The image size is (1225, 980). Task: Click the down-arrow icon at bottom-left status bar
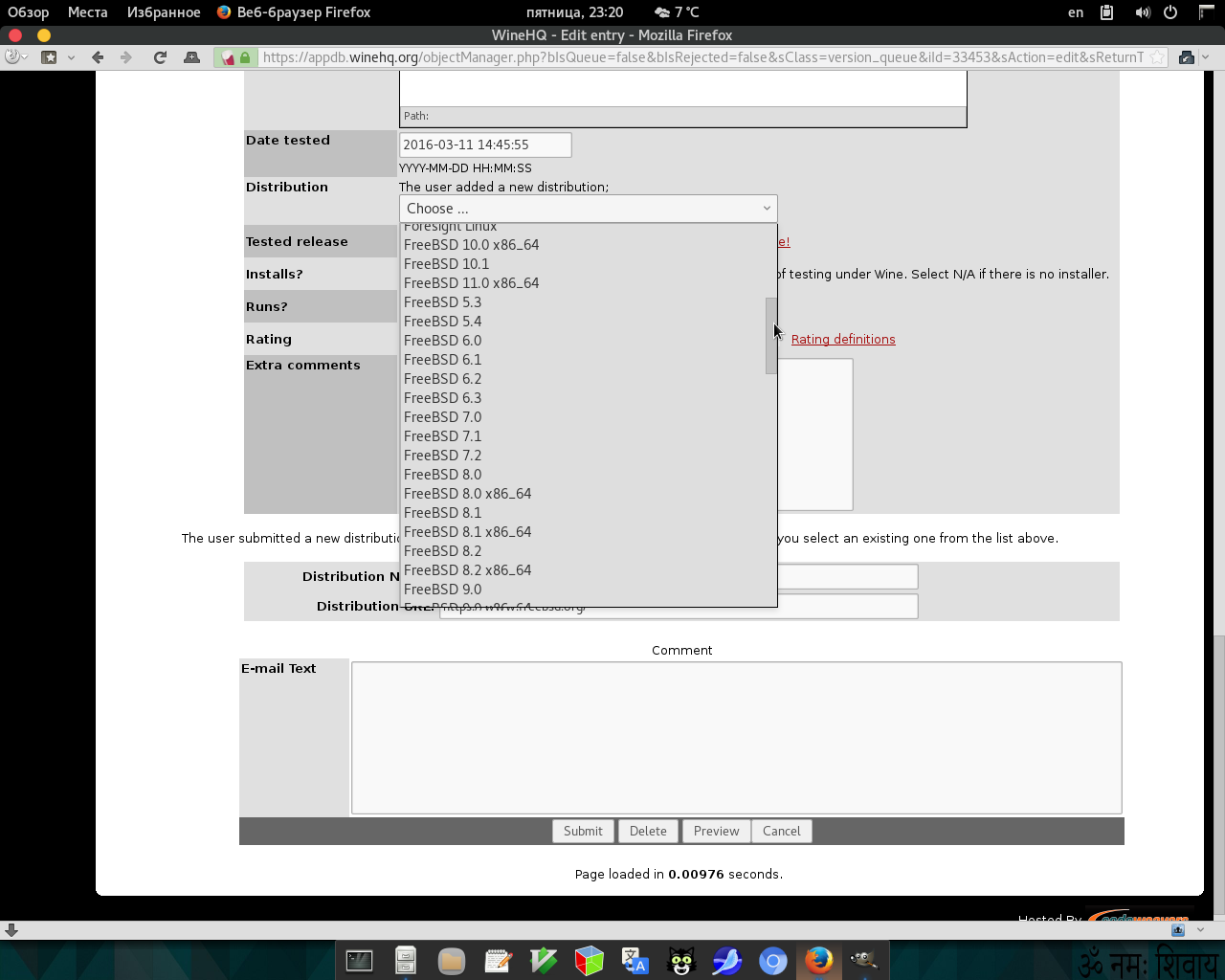[x=11, y=930]
